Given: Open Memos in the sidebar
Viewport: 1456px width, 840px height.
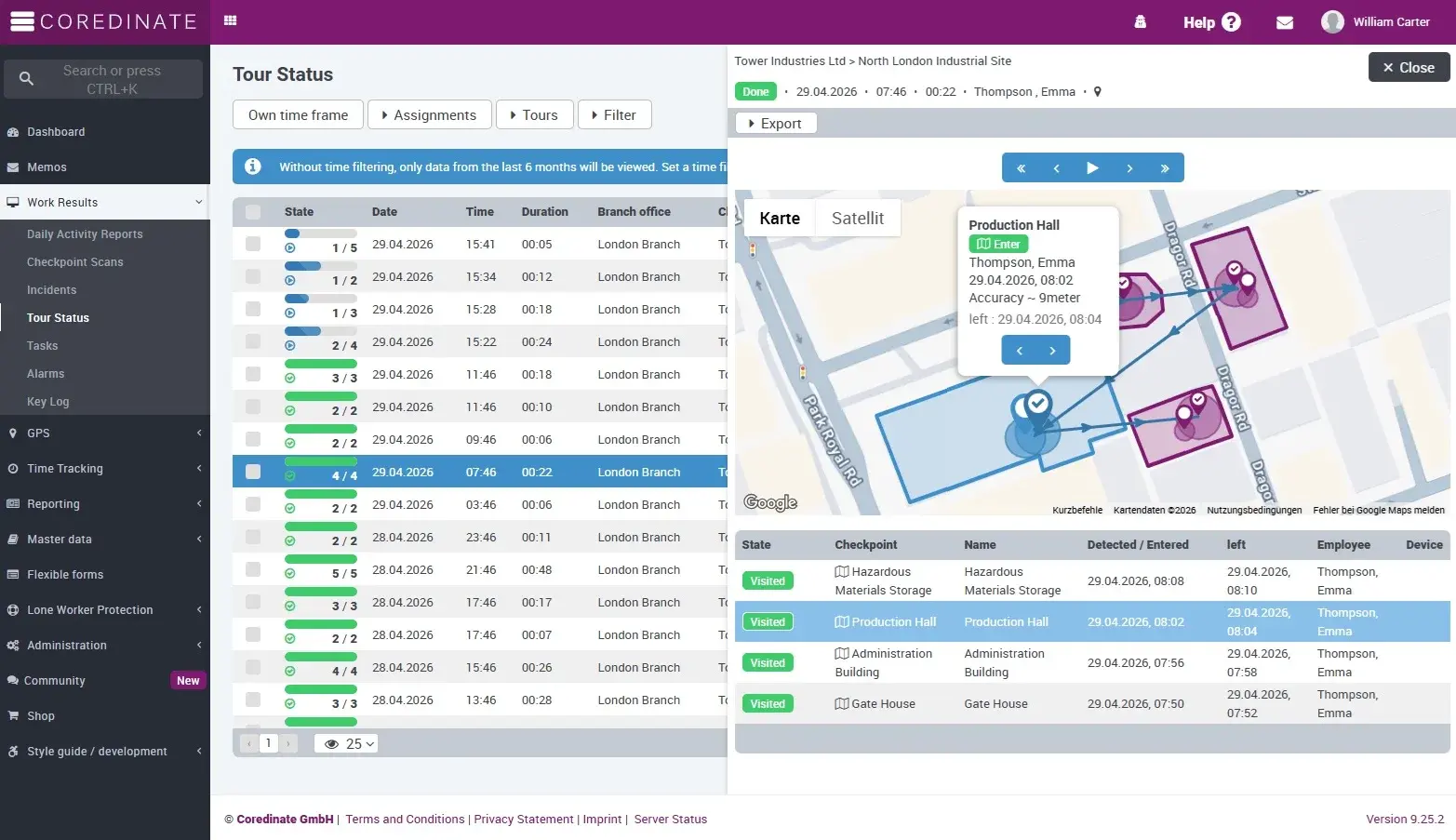Looking at the screenshot, I should point(47,167).
